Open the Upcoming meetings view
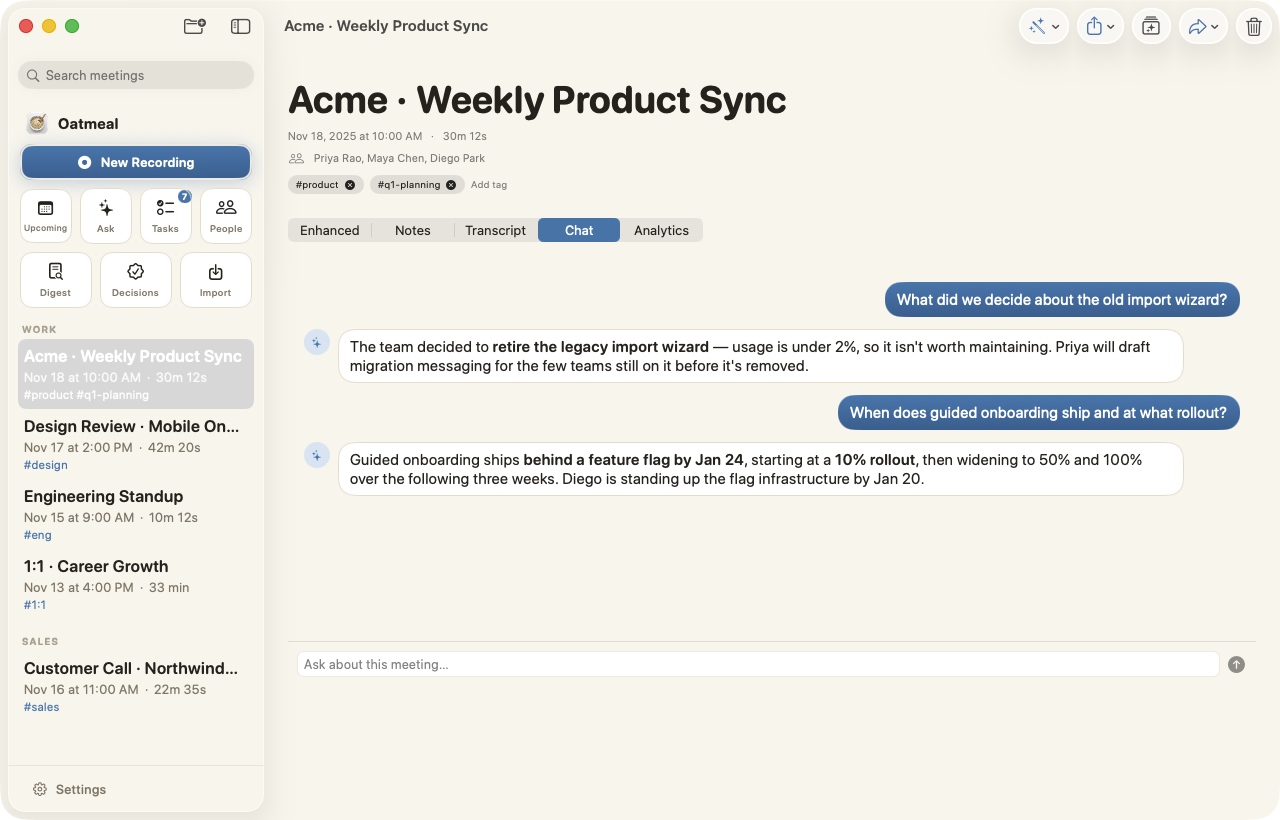The width and height of the screenshot is (1280, 820). click(x=46, y=216)
